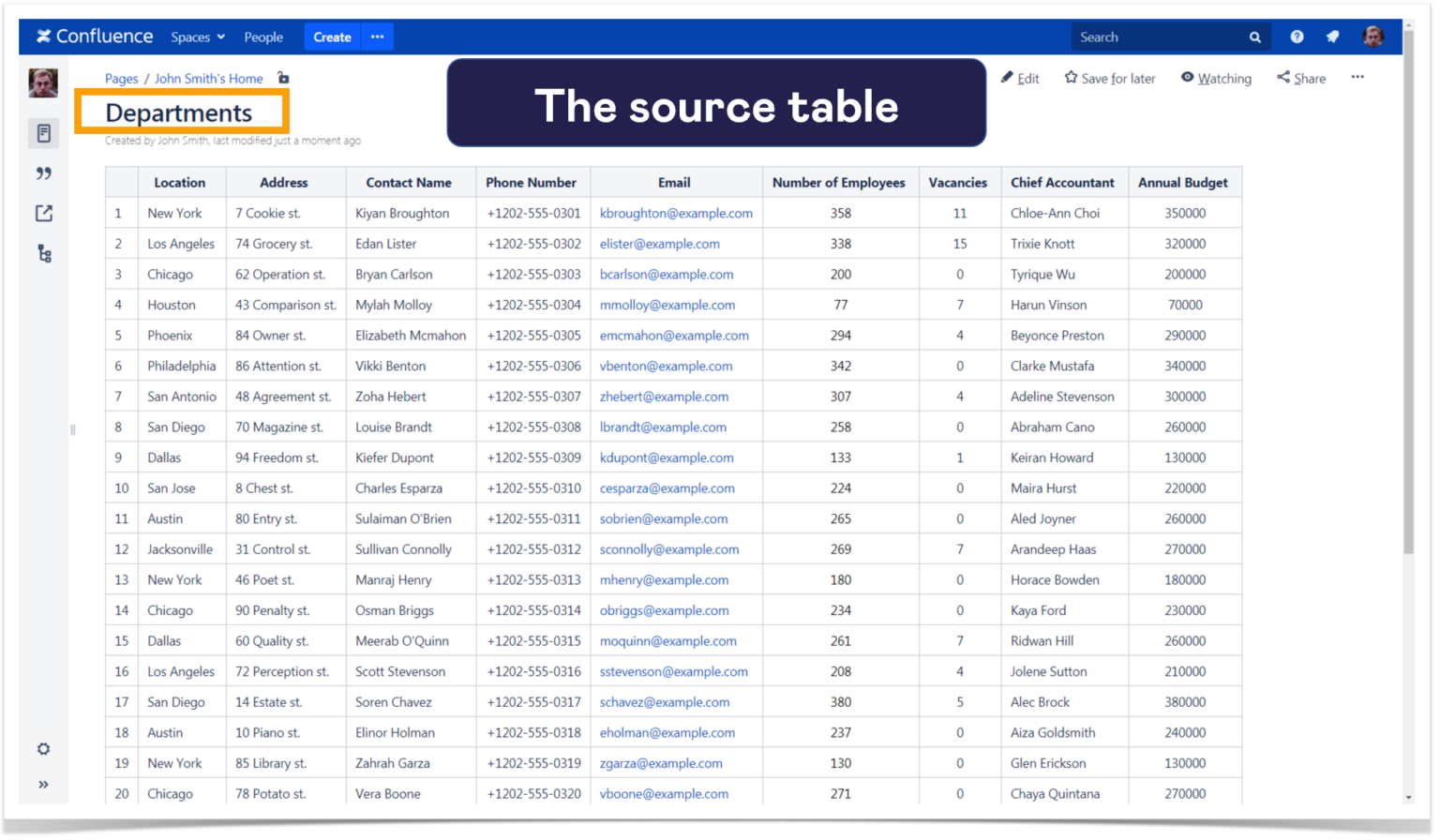Image resolution: width=1440 pixels, height=840 pixels.
Task: Click the page restrictions lock icon
Action: pyautogui.click(x=283, y=78)
